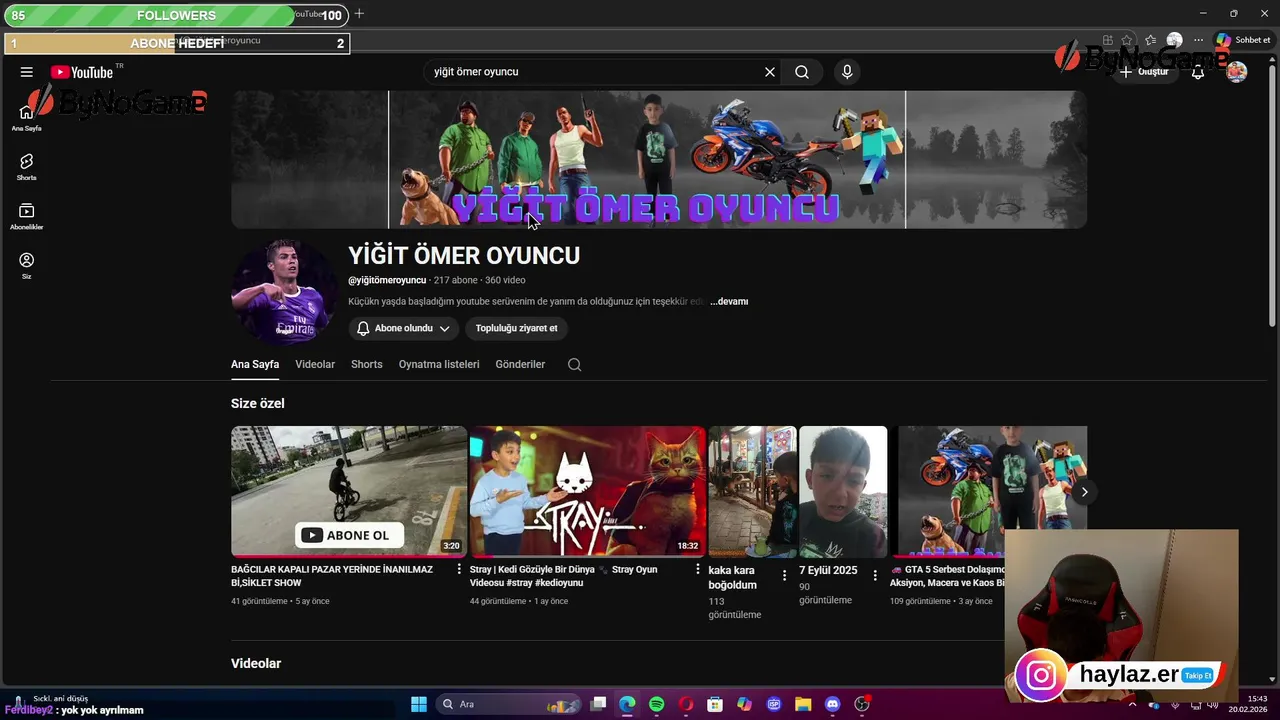Open options for the 7 Eylül 2025 short
The height and width of the screenshot is (720, 1280).
click(x=875, y=575)
